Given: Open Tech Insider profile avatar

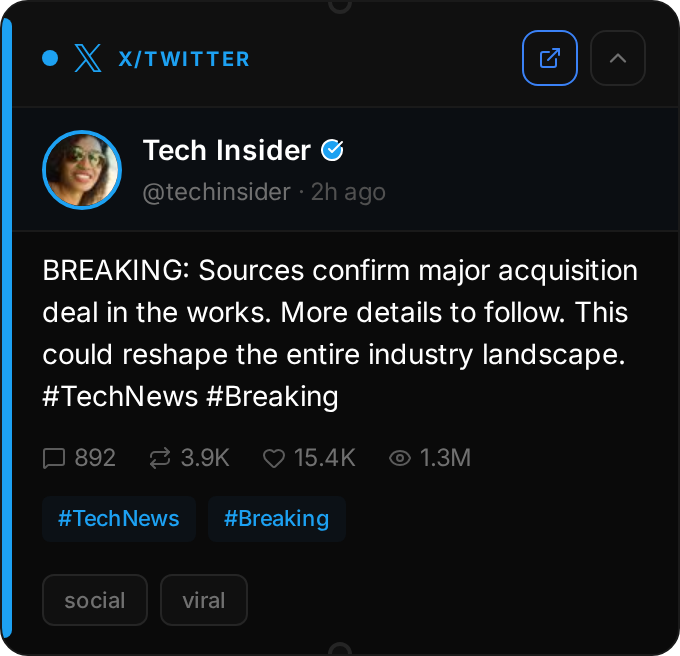Looking at the screenshot, I should coord(82,170).
